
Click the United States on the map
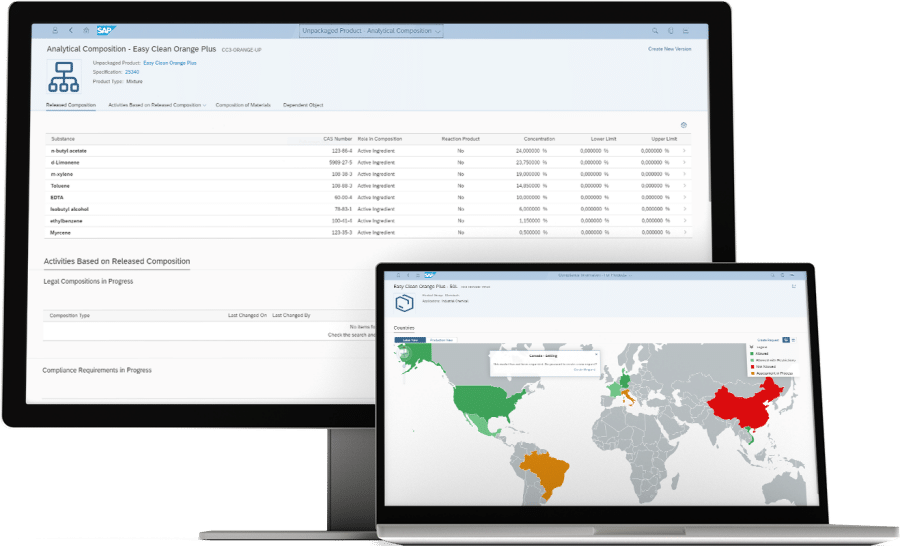tap(488, 402)
